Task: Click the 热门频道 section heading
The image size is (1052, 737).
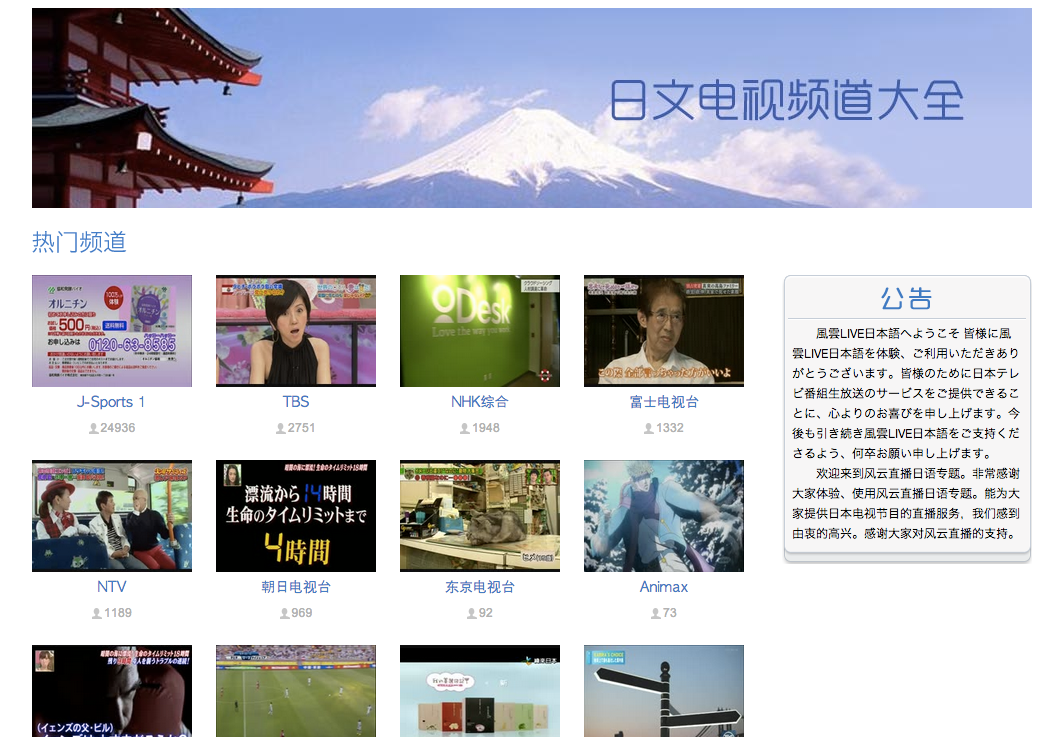Action: [x=79, y=242]
